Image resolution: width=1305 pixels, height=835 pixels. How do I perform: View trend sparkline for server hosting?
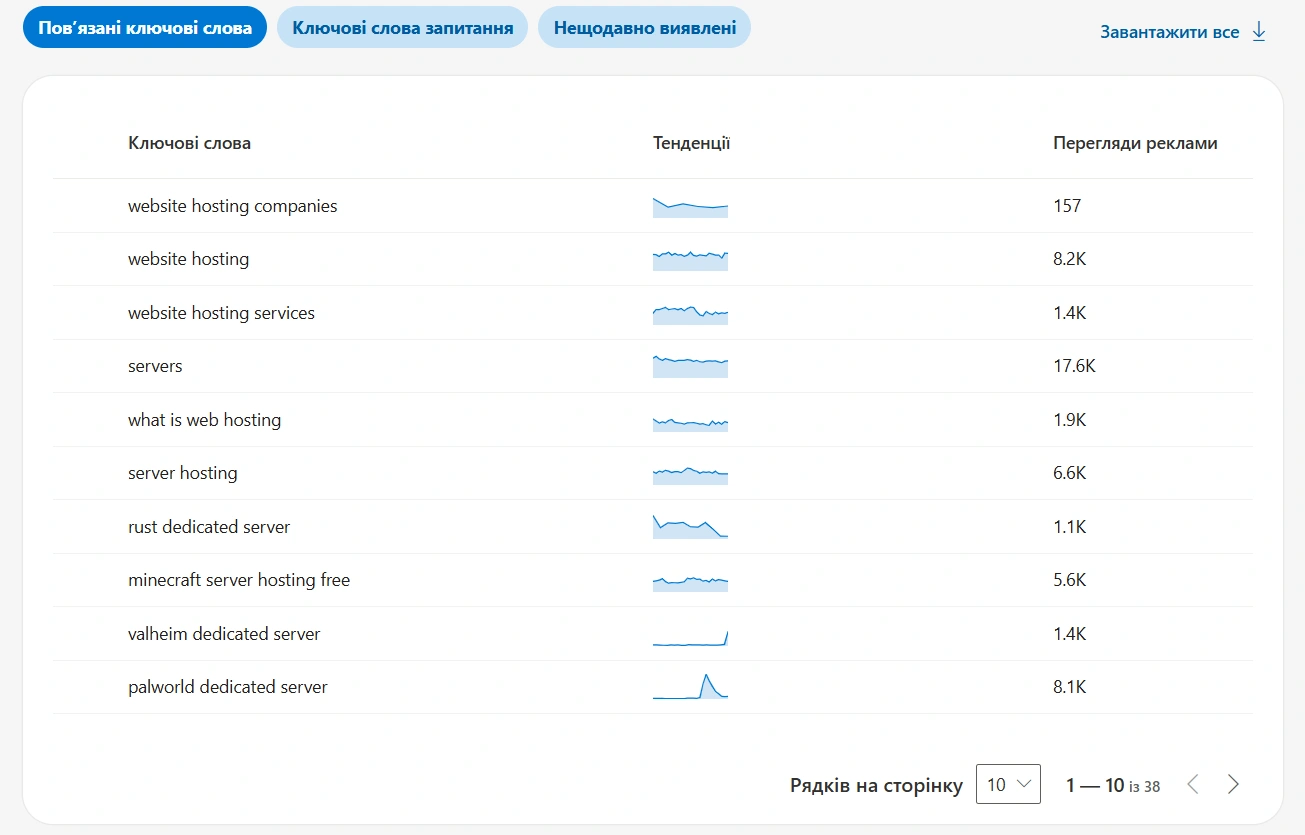click(690, 476)
